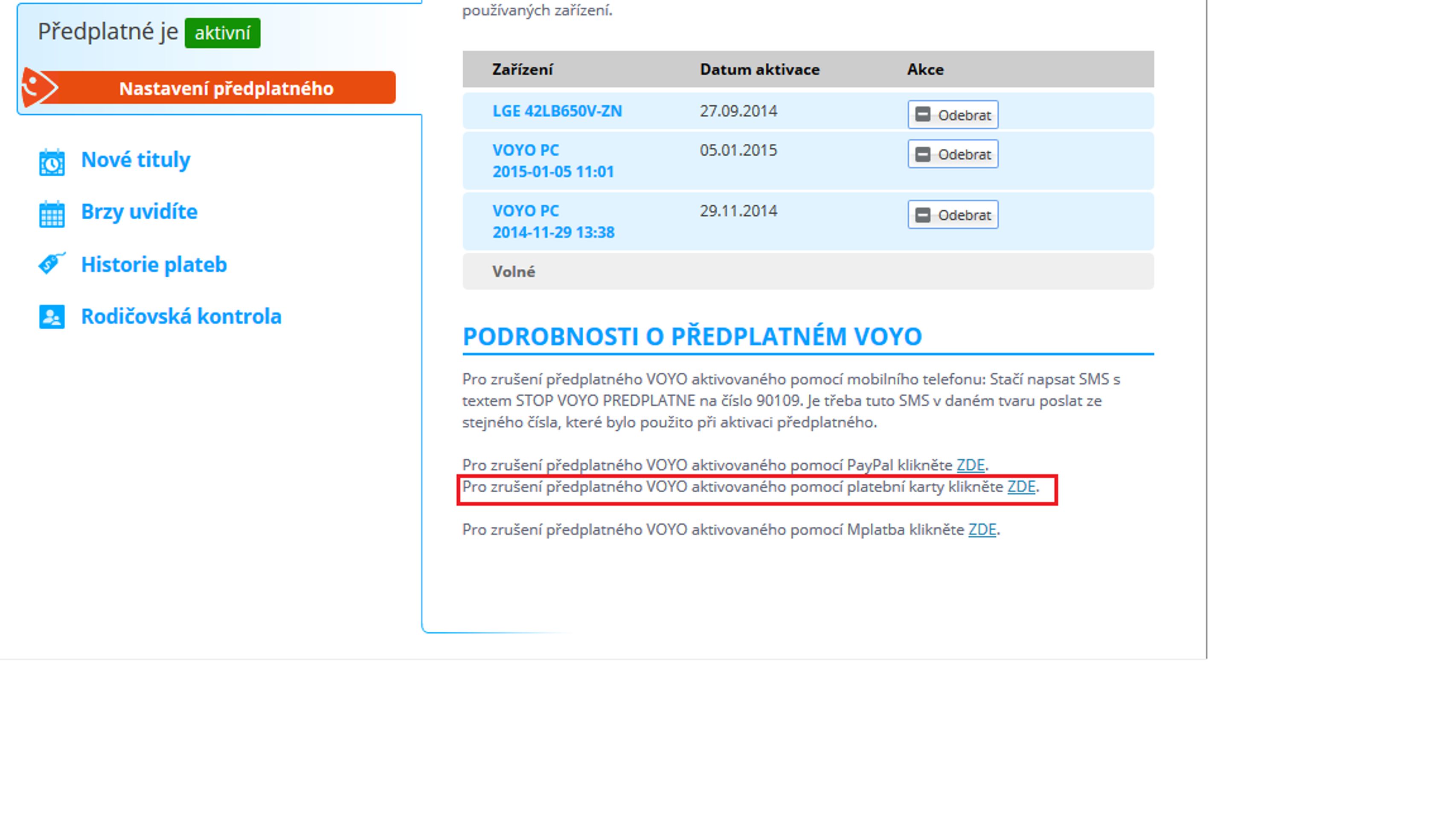
Task: Click the activation date 05.01.2015
Action: tap(738, 150)
